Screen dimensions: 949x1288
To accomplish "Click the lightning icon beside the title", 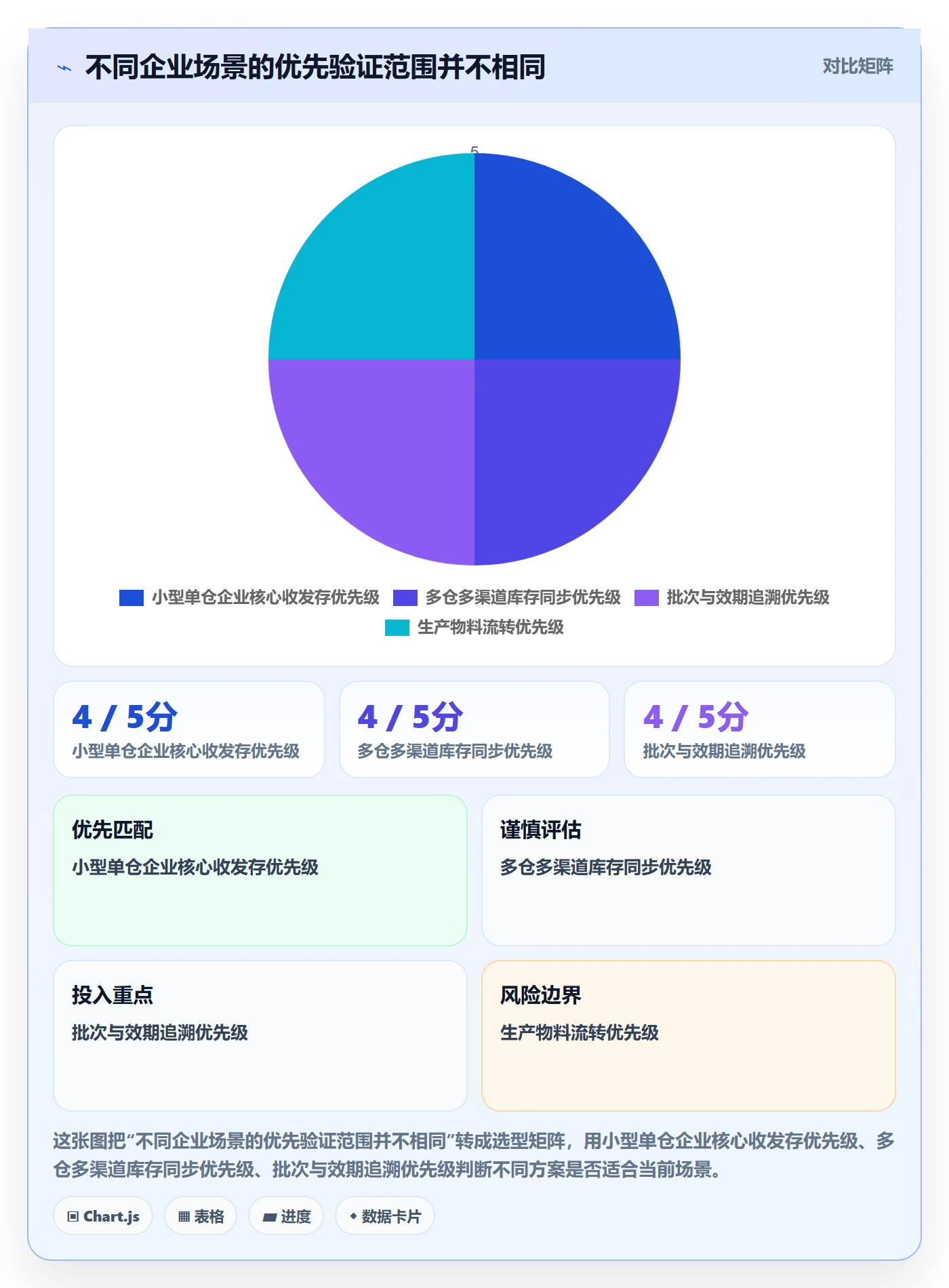I will pyautogui.click(x=64, y=68).
